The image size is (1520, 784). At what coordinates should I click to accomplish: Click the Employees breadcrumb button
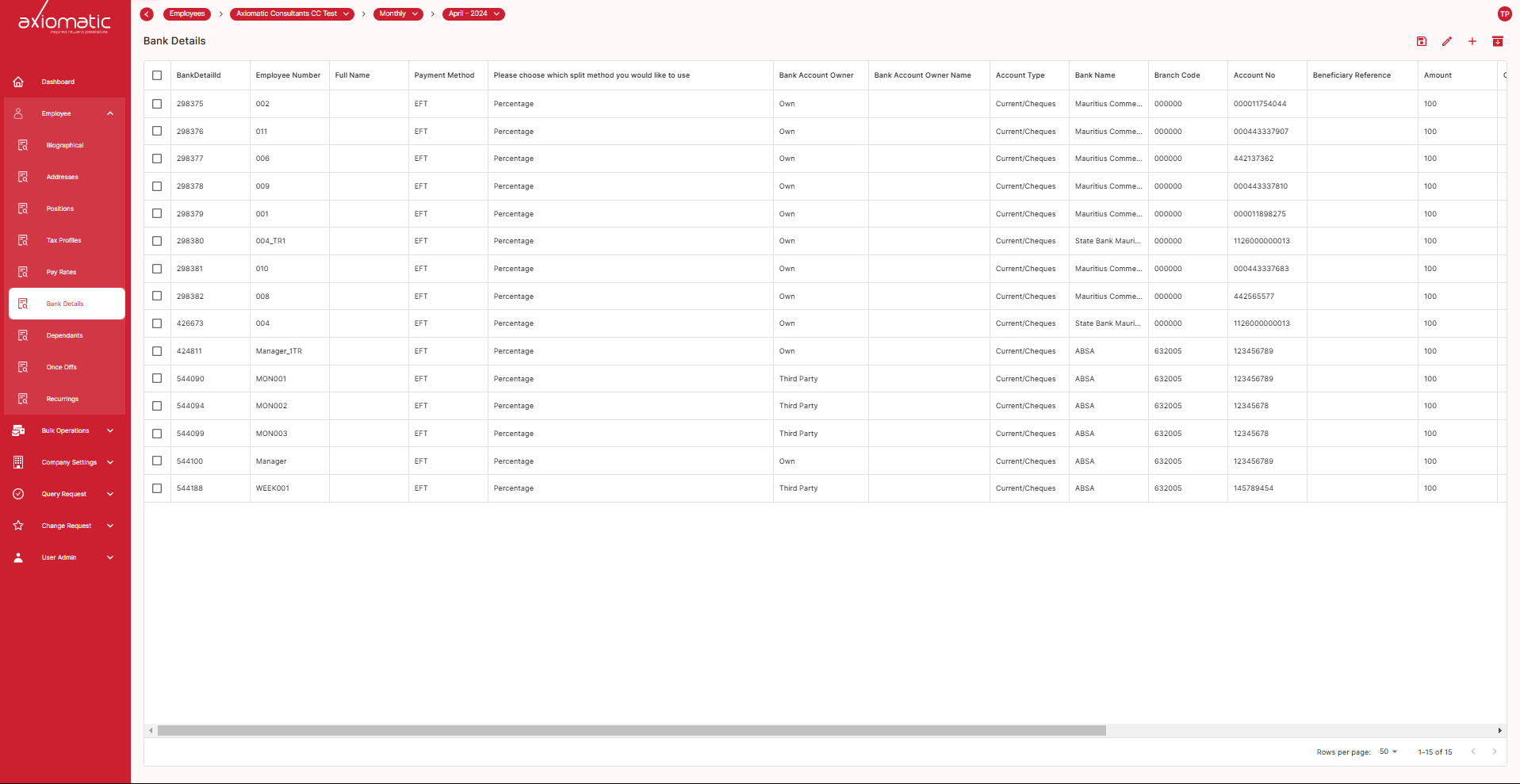point(186,13)
